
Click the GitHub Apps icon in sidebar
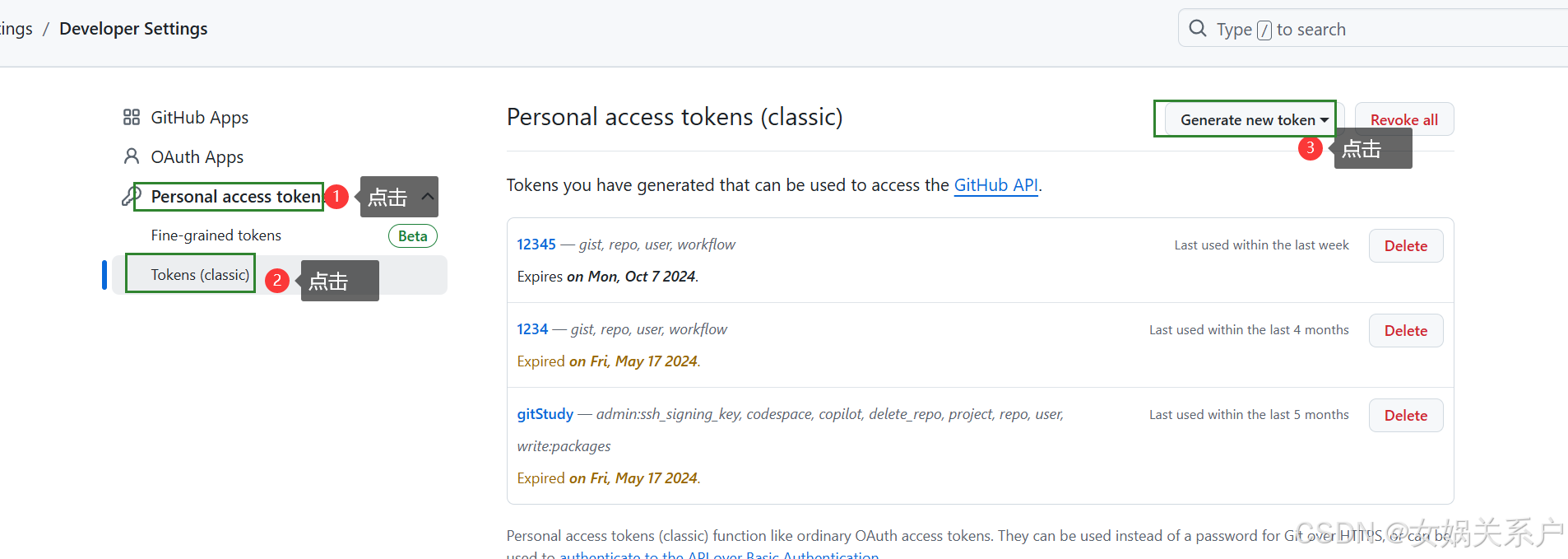pyautogui.click(x=131, y=116)
